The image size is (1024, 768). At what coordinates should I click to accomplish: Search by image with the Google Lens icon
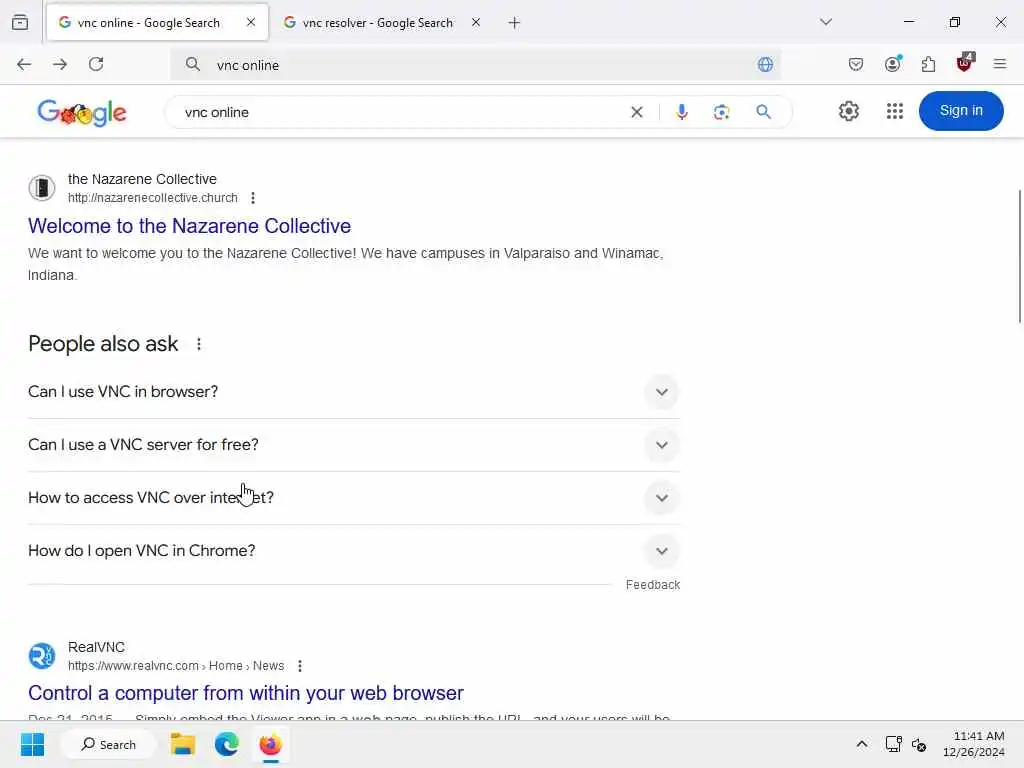[721, 112]
